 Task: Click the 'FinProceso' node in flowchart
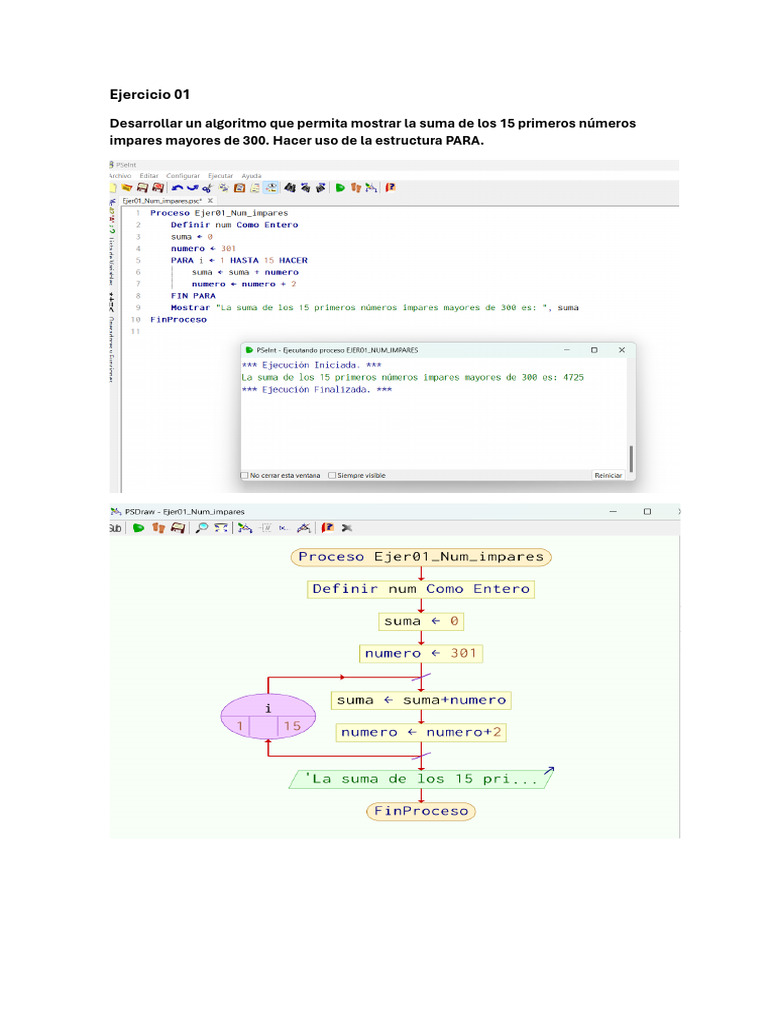[x=421, y=811]
